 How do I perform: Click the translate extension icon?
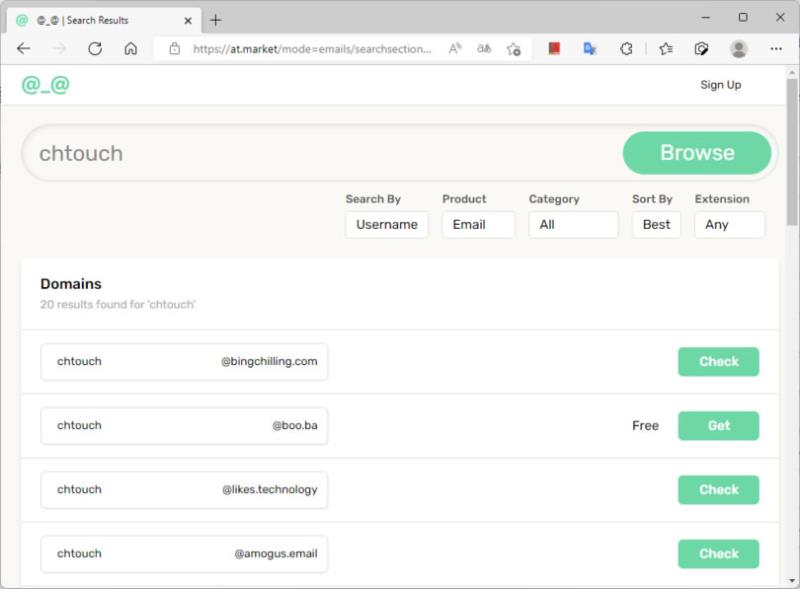pyautogui.click(x=590, y=49)
